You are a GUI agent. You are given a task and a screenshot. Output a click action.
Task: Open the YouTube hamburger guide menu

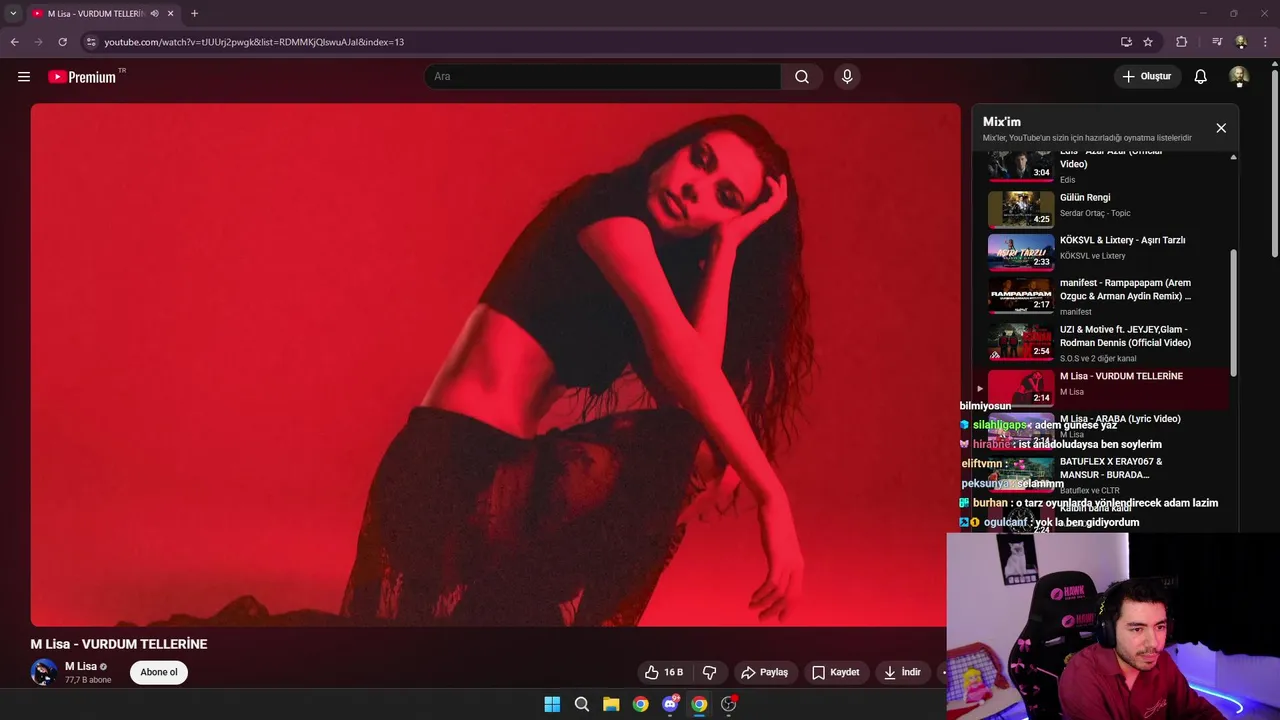coord(24,77)
